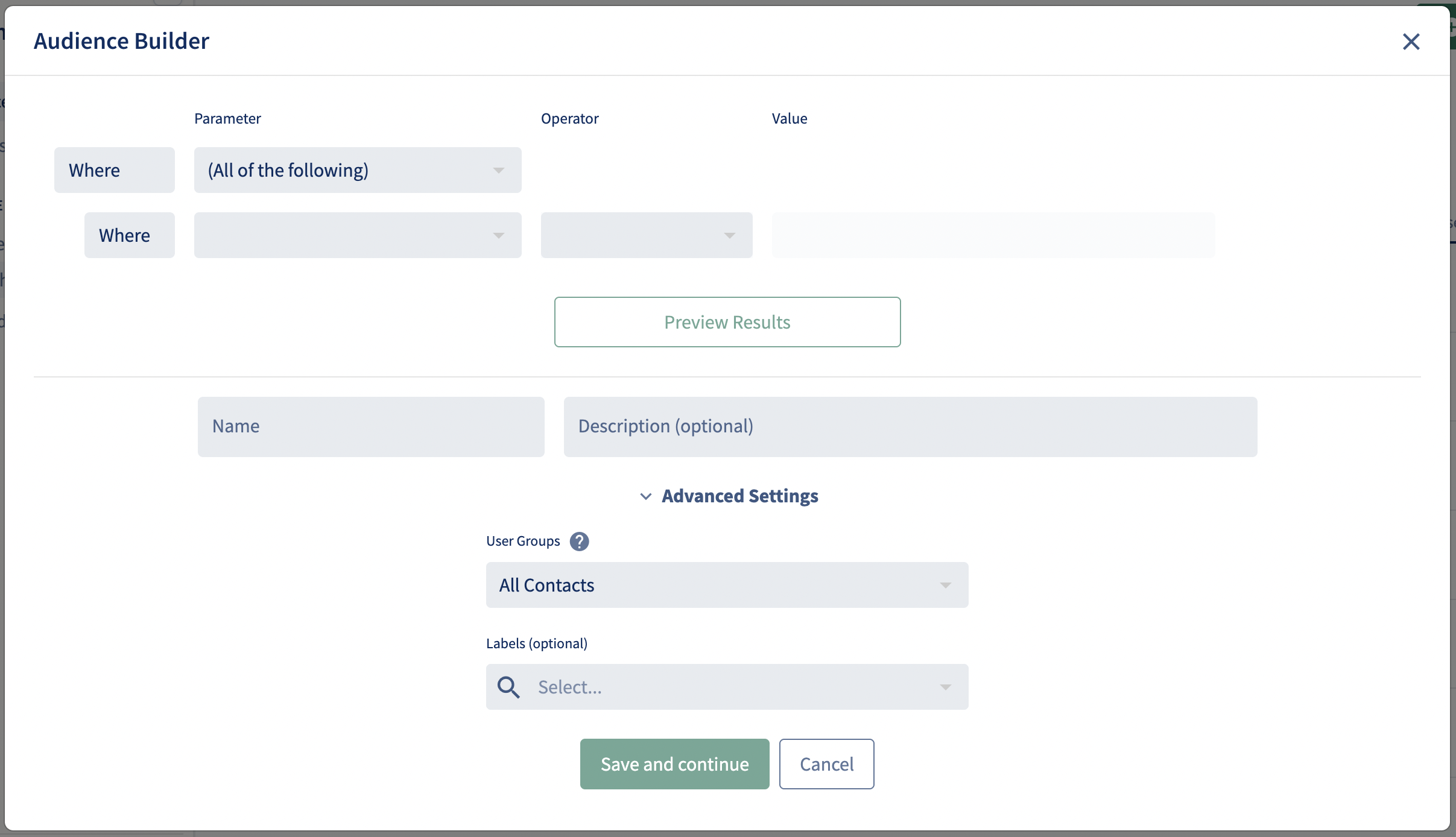Open the Labels Select... dropdown
Image resolution: width=1456 pixels, height=837 pixels.
[727, 687]
